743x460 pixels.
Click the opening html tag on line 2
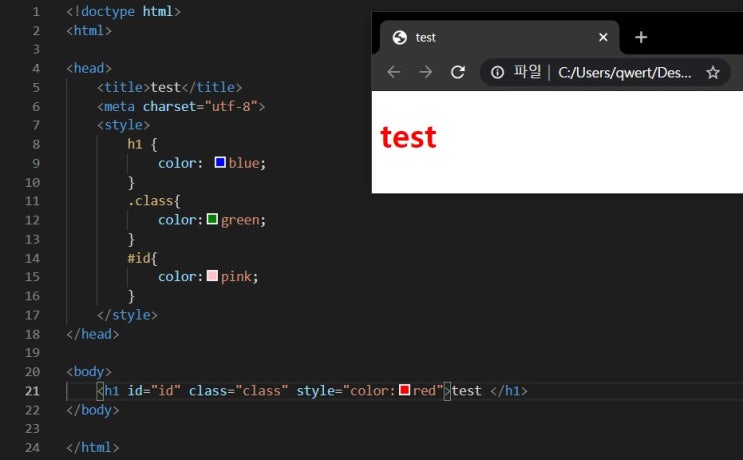click(89, 30)
